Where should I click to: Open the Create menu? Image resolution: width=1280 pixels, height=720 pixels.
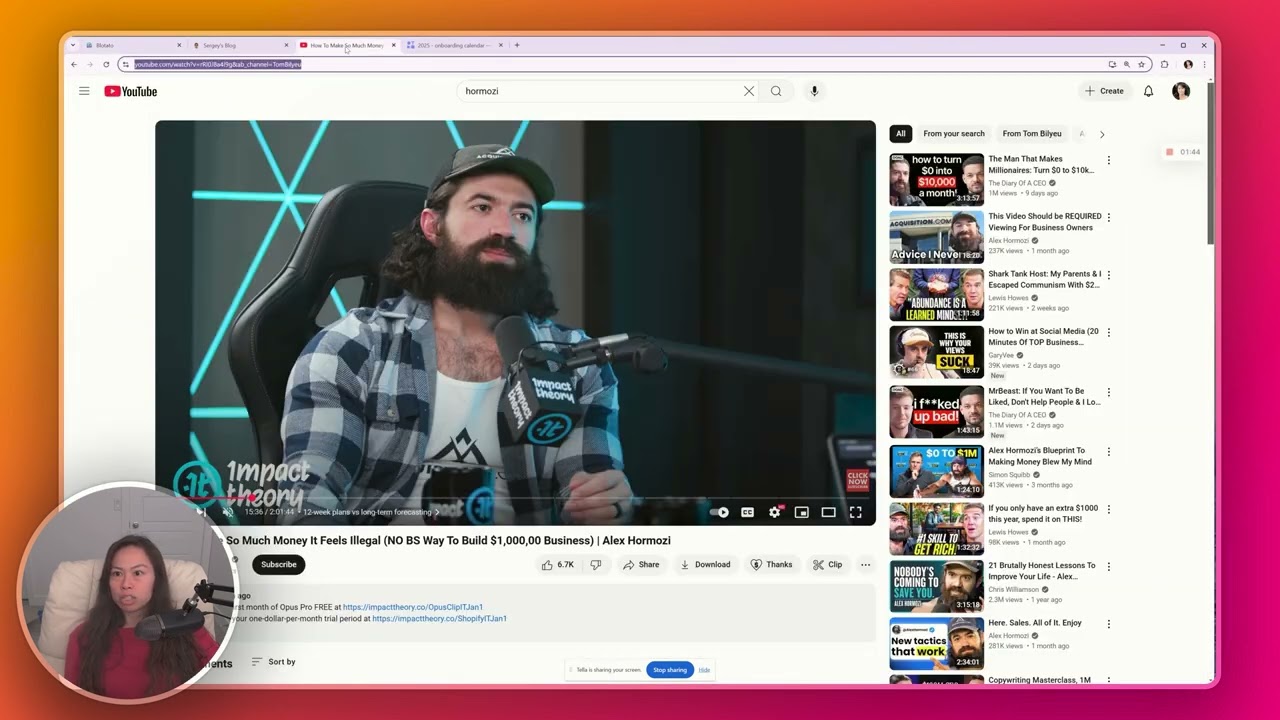(x=1104, y=91)
